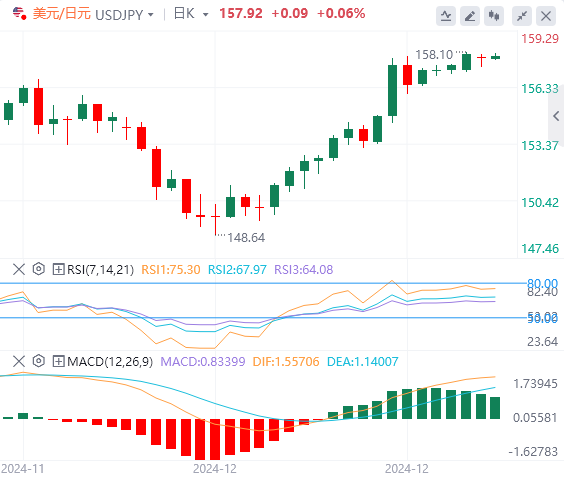This screenshot has height=480, width=564.
Task: Click the RSI(7,14,21) indicator label
Action: [100, 270]
